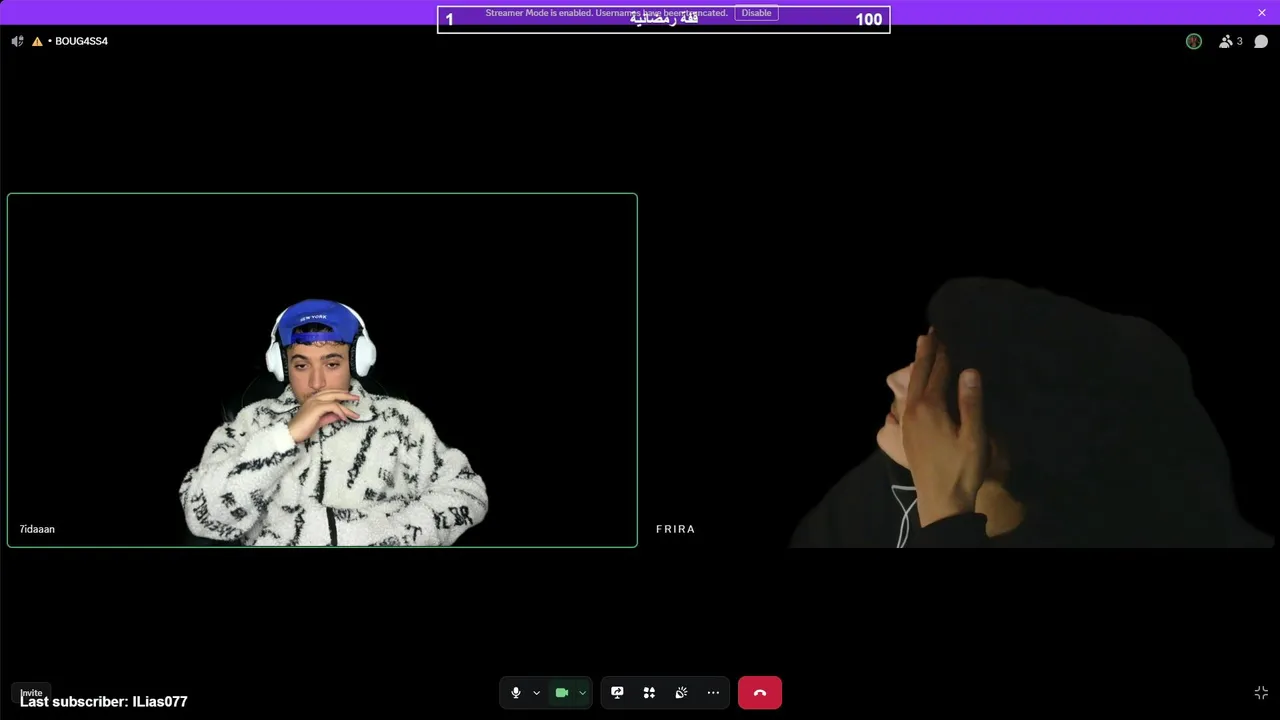
Task: Click the speaker icon beside BOUG4SS4
Action: pyautogui.click(x=17, y=41)
